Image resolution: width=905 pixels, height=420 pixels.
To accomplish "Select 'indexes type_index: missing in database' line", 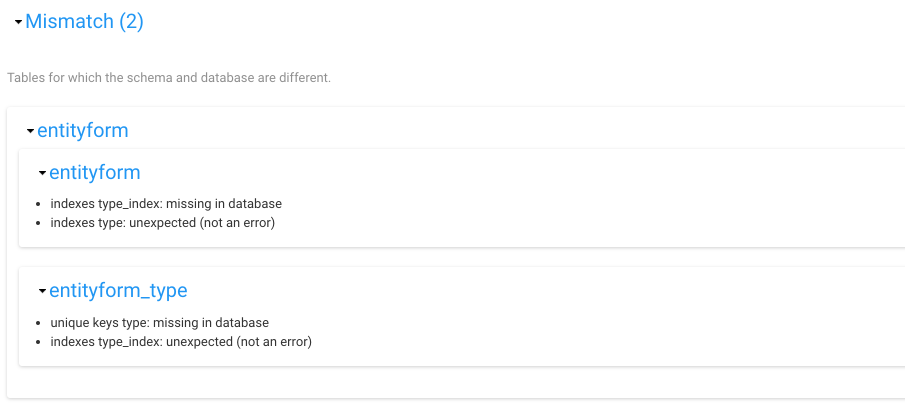I will tap(166, 204).
